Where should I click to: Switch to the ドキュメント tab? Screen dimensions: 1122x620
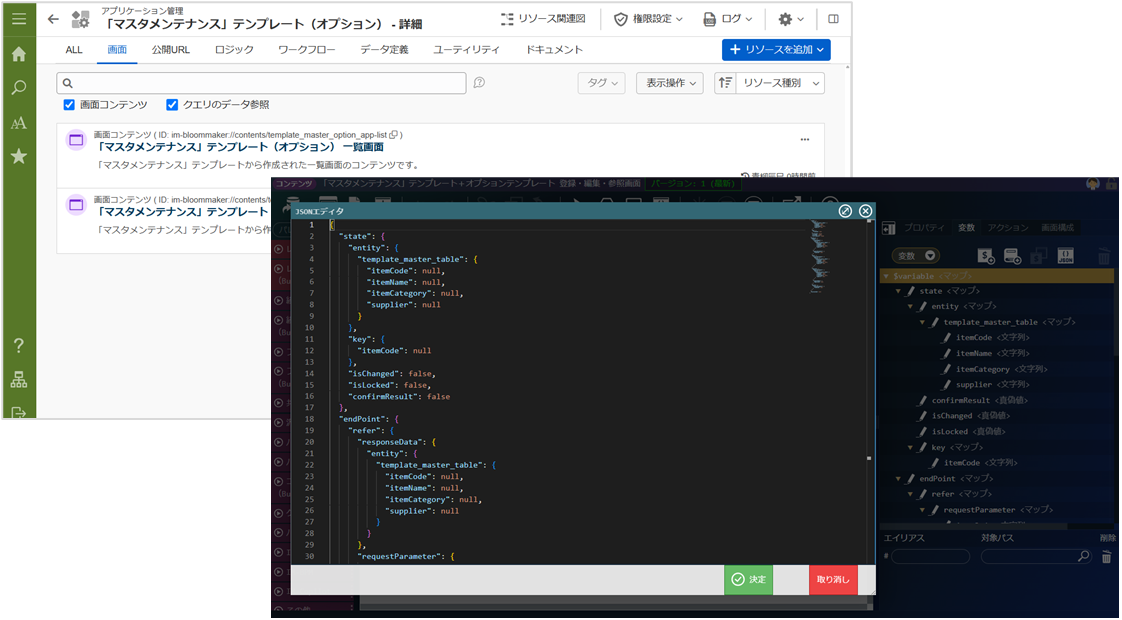pos(554,49)
